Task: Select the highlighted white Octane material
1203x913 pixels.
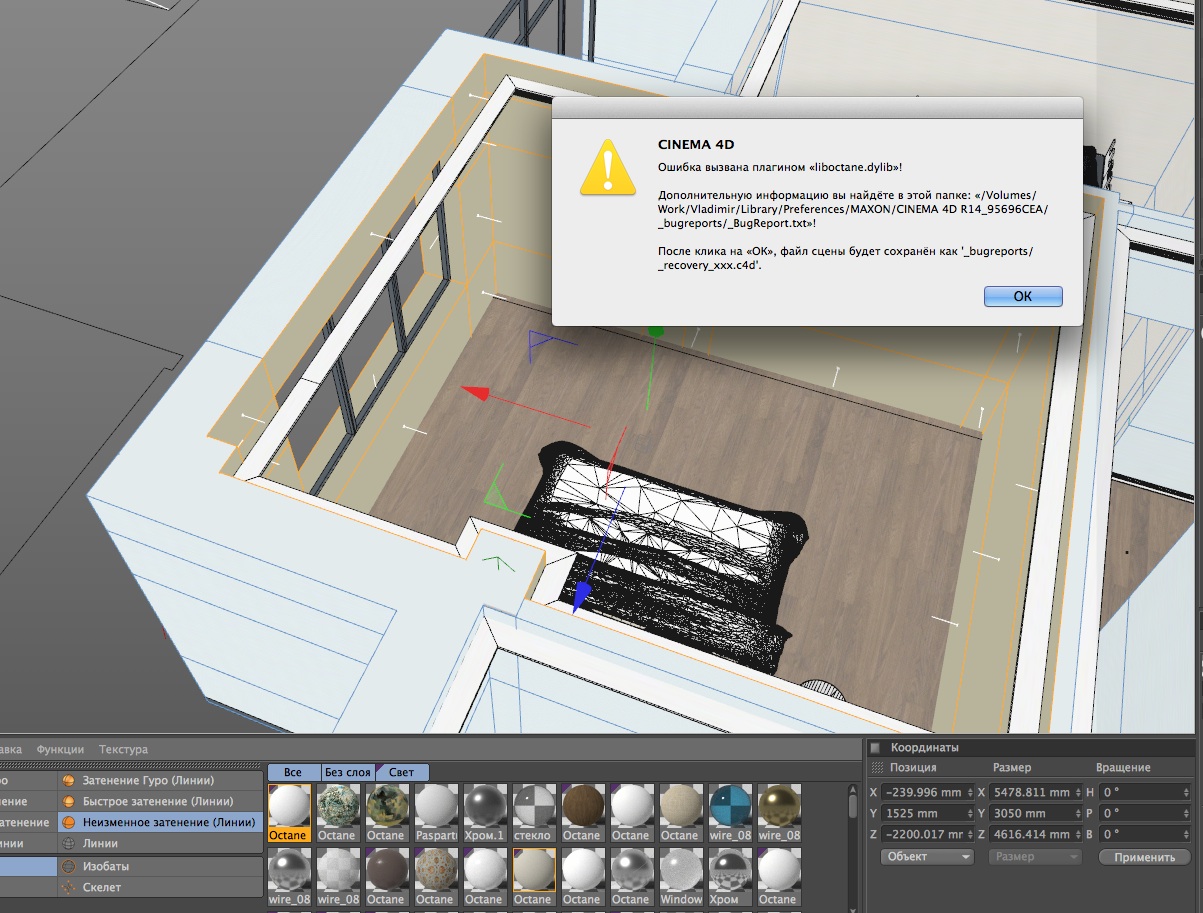Action: pos(288,812)
